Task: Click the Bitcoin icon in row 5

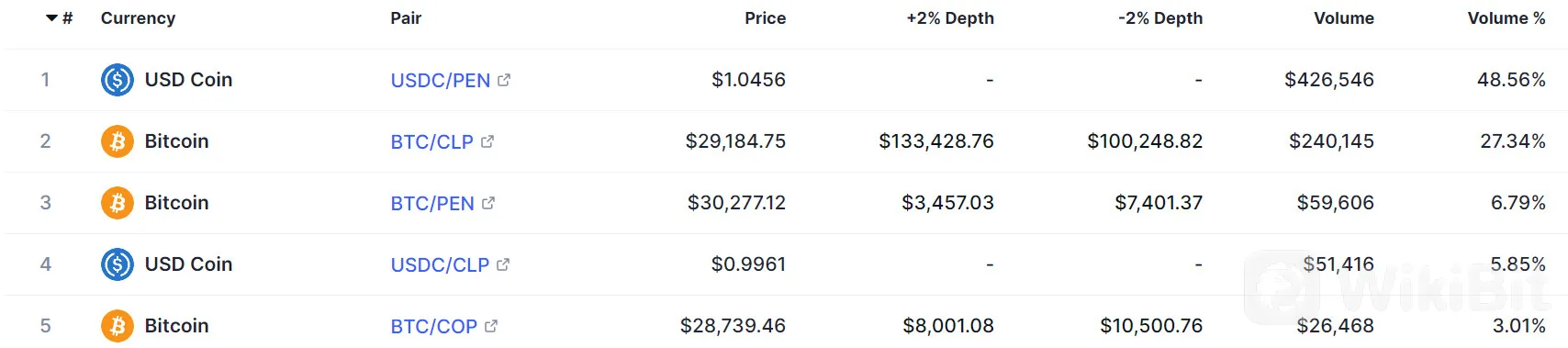Action: (118, 326)
